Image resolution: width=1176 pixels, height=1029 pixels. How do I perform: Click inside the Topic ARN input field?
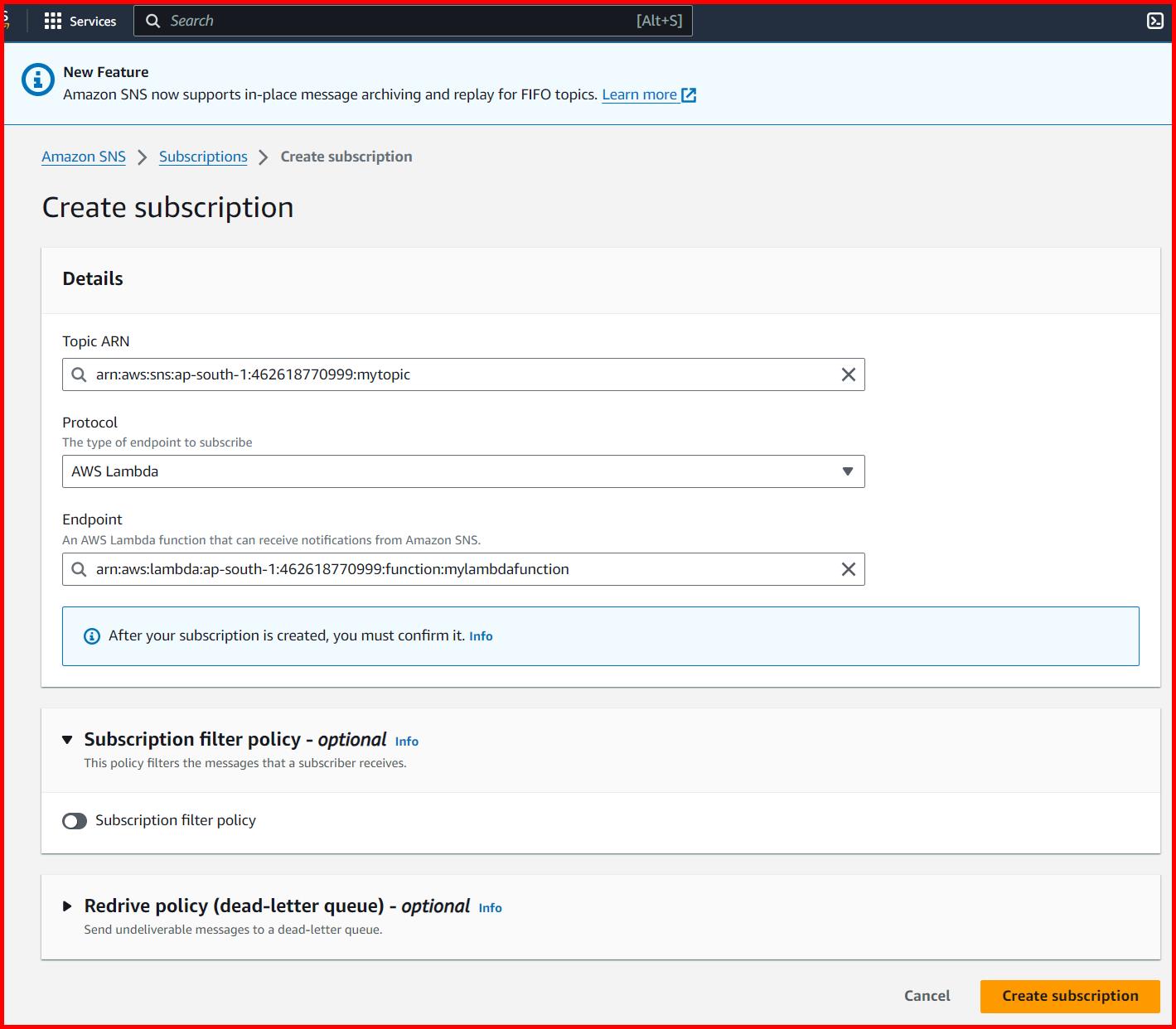pyautogui.click(x=463, y=374)
